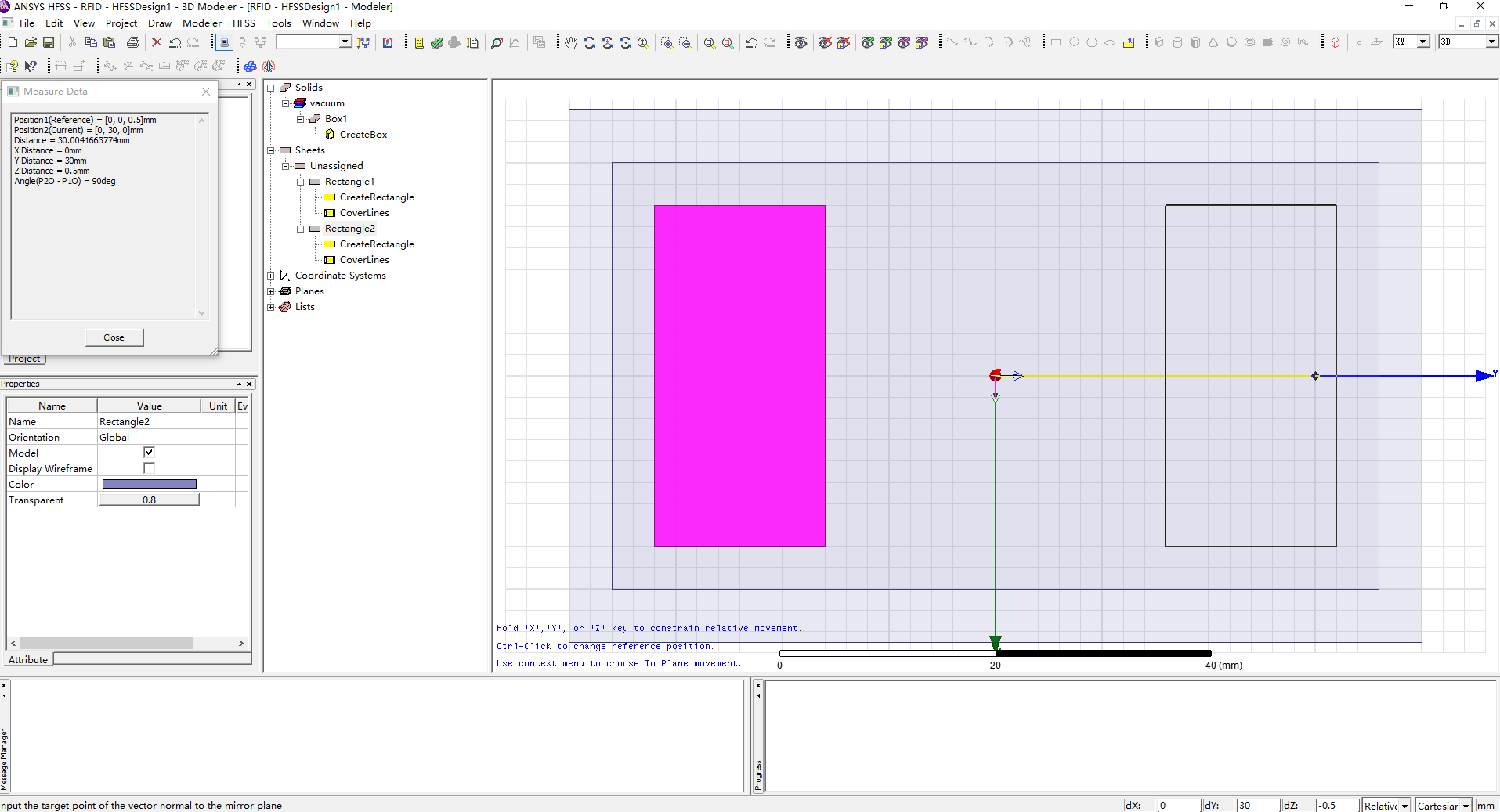Click the Open folder icon

click(x=31, y=42)
